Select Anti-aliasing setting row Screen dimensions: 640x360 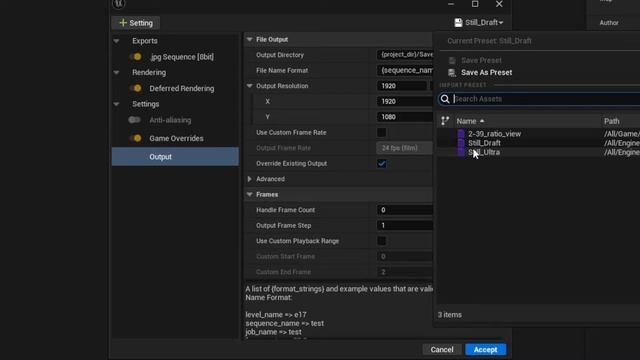tap(170, 120)
